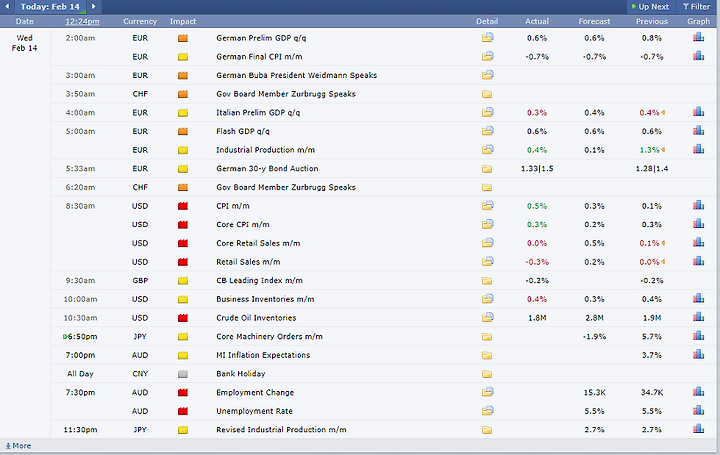Open detail folder for Business Inventories m/m
Image resolution: width=720 pixels, height=455 pixels.
pyautogui.click(x=488, y=299)
